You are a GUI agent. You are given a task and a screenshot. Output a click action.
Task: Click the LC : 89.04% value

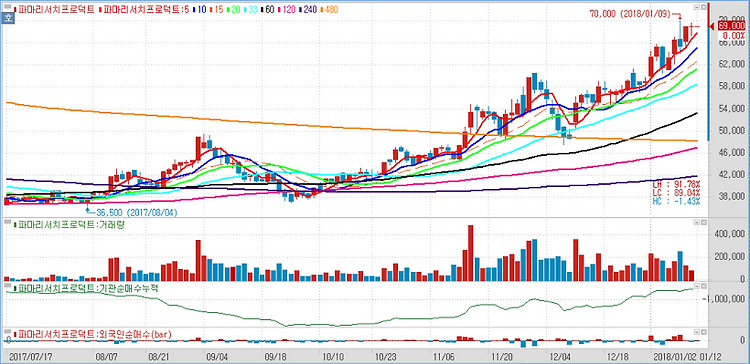(676, 192)
